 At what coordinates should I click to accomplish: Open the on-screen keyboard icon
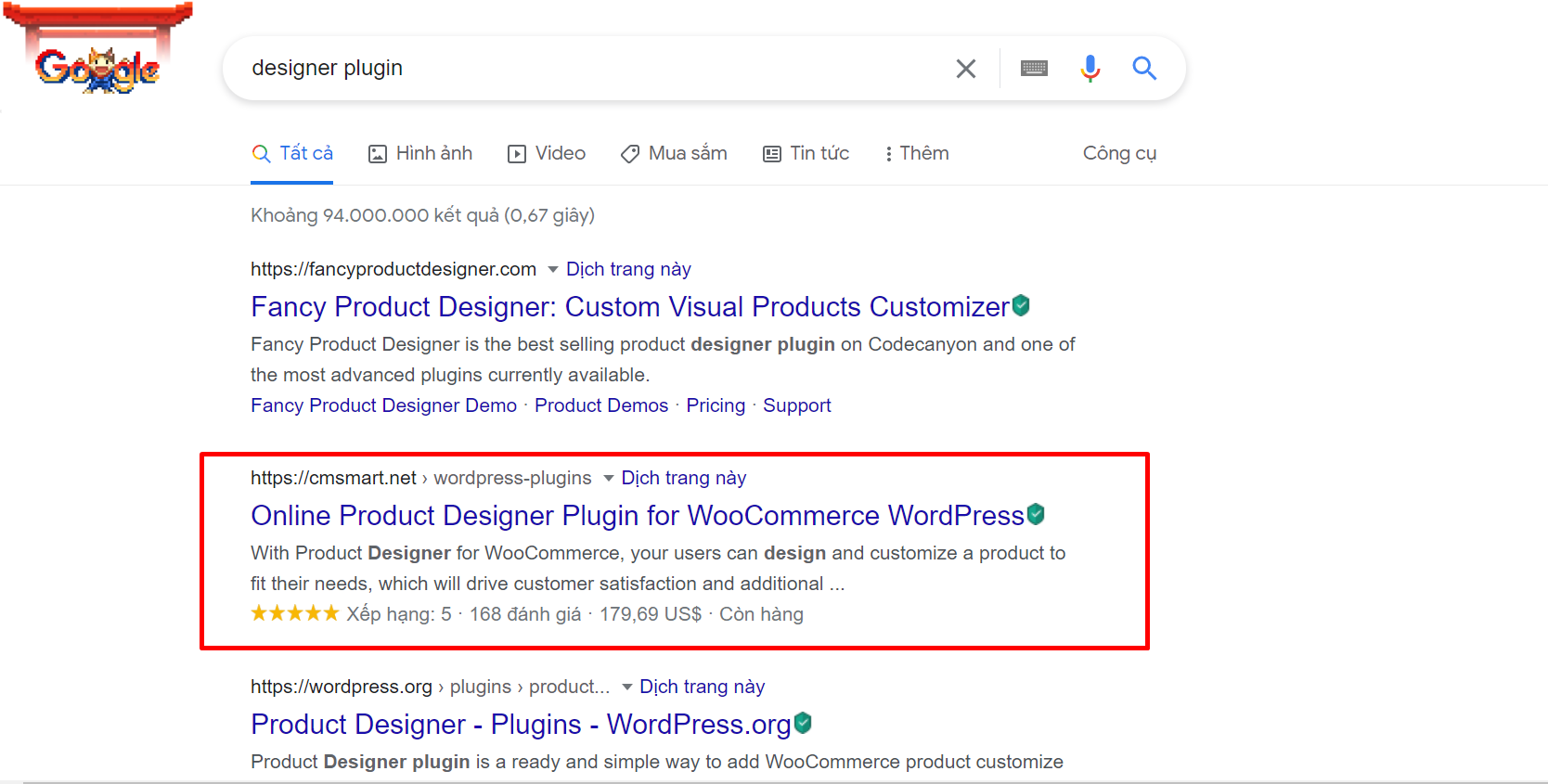pyautogui.click(x=1034, y=69)
